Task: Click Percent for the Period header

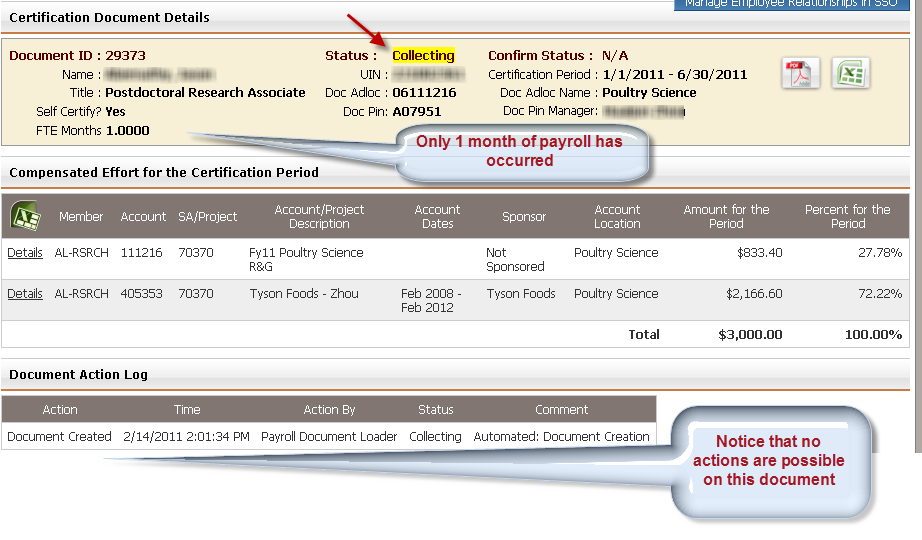Action: [847, 217]
